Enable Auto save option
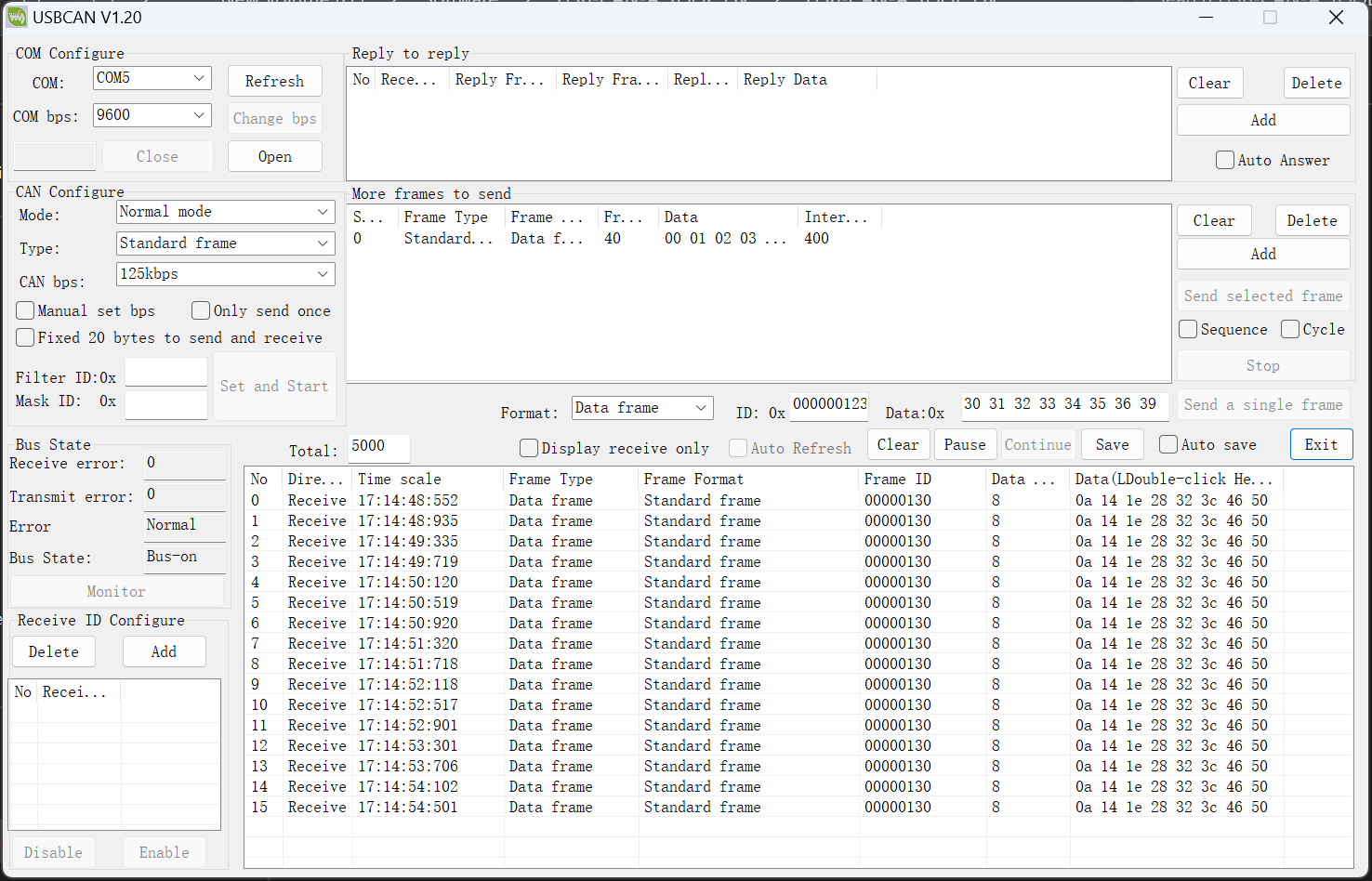The height and width of the screenshot is (881, 1372). (1168, 444)
